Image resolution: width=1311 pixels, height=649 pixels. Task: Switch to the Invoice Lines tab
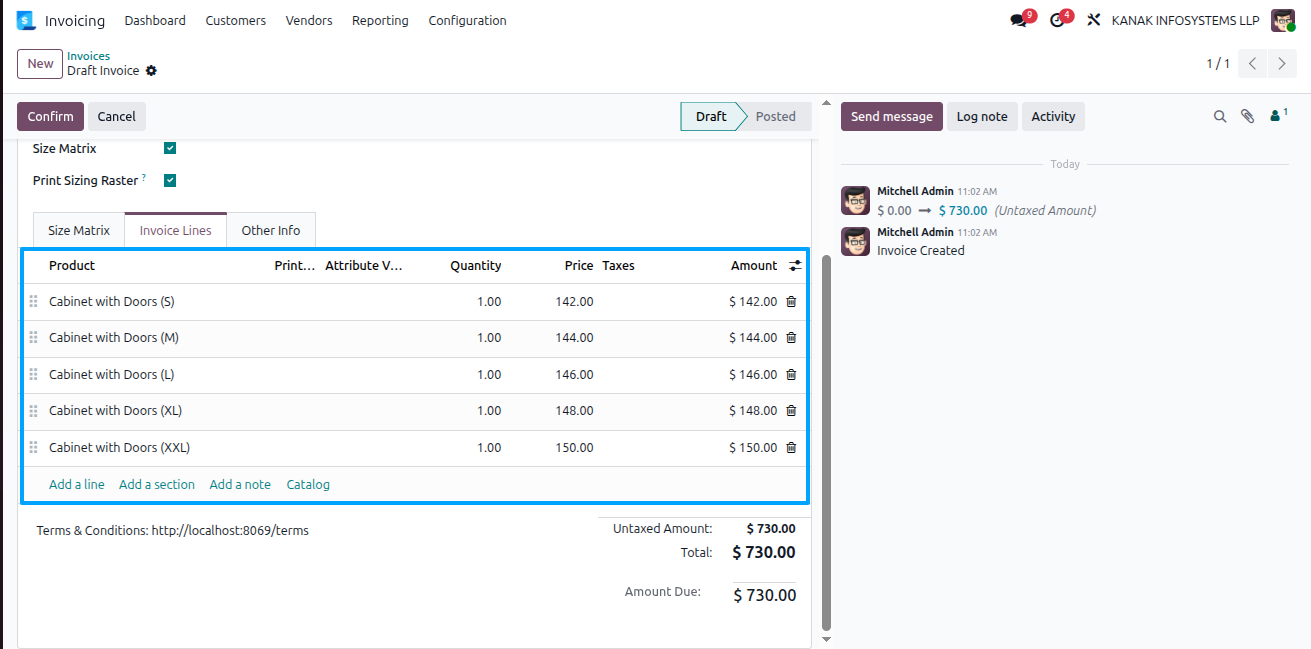175,230
